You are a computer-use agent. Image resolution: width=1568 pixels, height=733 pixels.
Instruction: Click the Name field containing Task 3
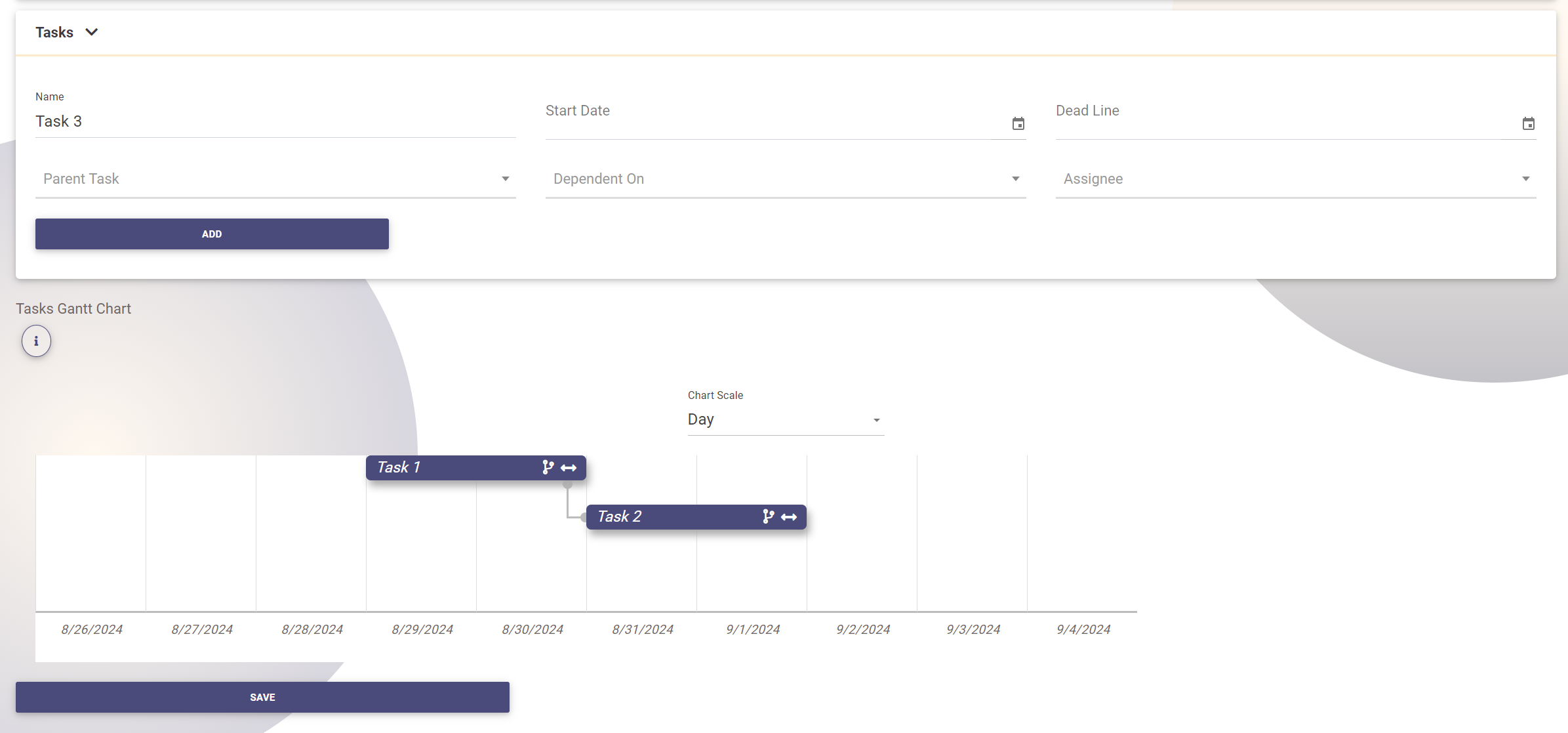click(x=275, y=121)
